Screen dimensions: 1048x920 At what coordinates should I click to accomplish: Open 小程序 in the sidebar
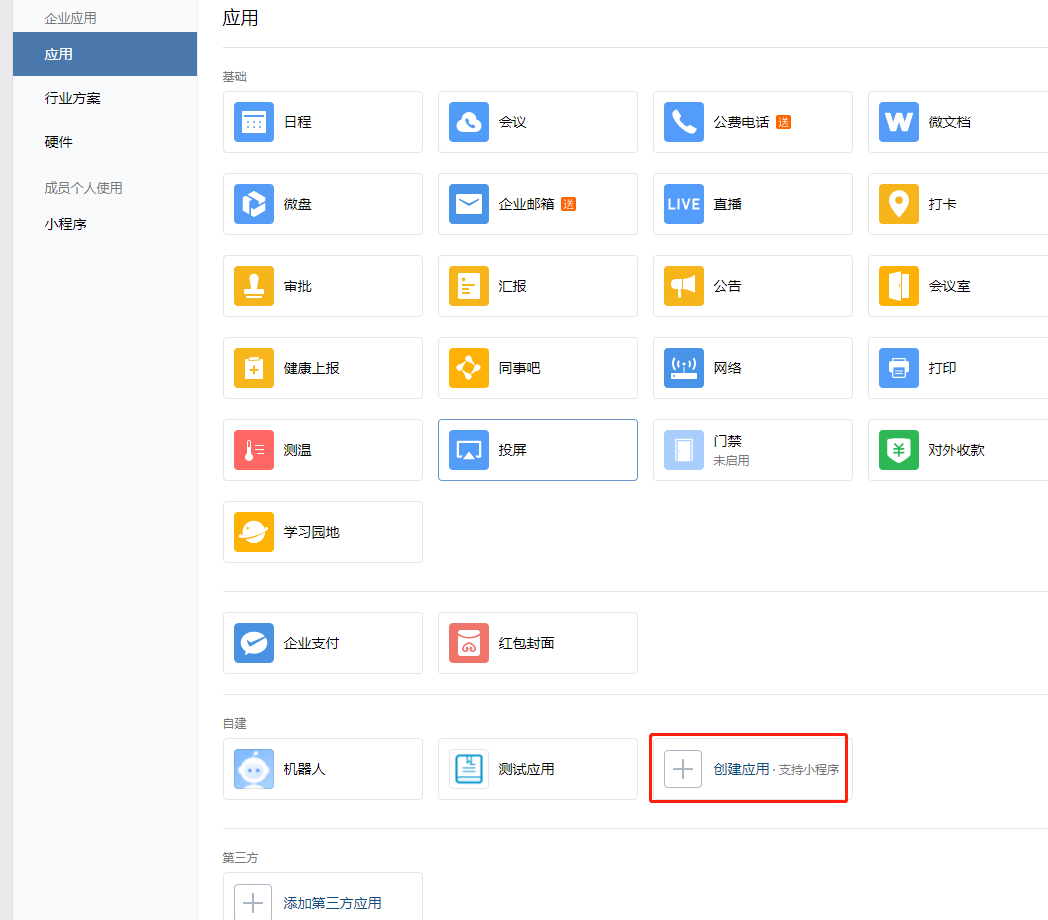pyautogui.click(x=66, y=224)
